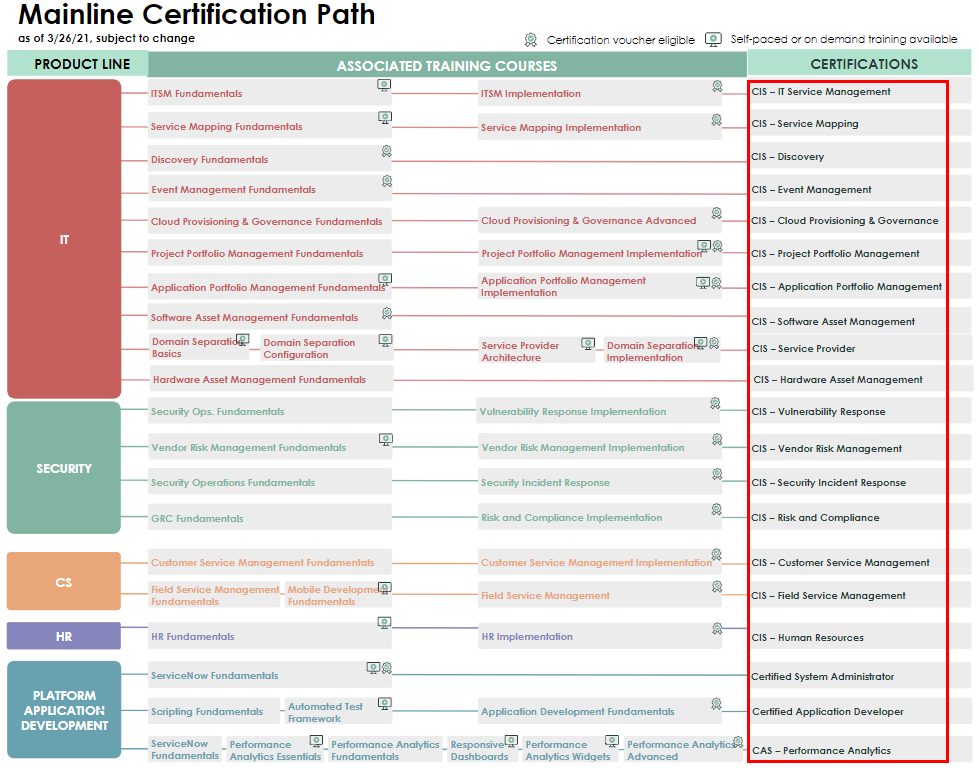Viewport: 978px width, 769px height.
Task: Click the voucher badge on HR Implementation
Action: coord(717,629)
